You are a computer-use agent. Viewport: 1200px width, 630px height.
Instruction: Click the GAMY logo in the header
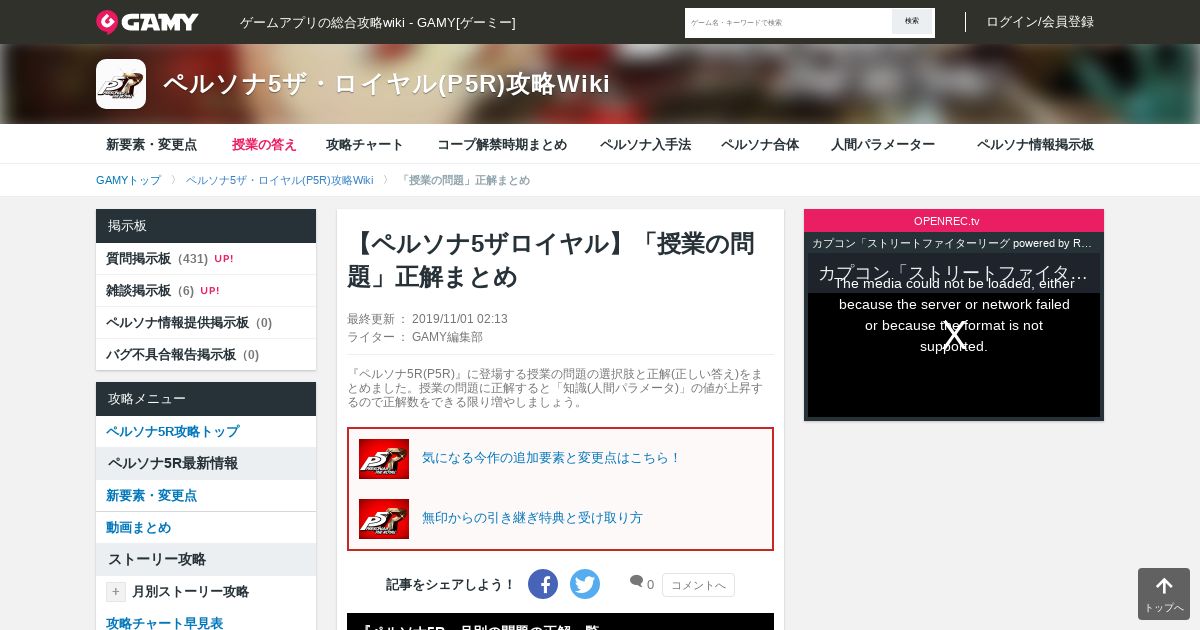point(147,22)
